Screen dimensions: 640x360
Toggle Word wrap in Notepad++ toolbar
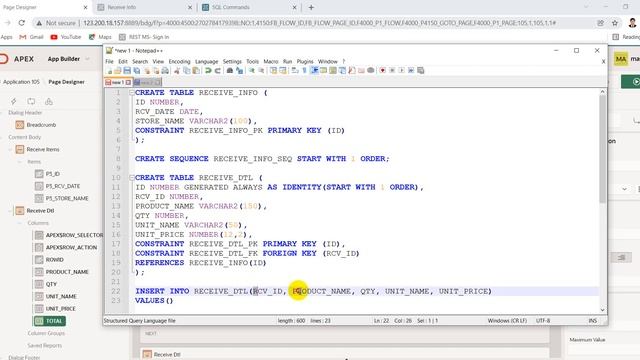pyautogui.click(x=294, y=71)
